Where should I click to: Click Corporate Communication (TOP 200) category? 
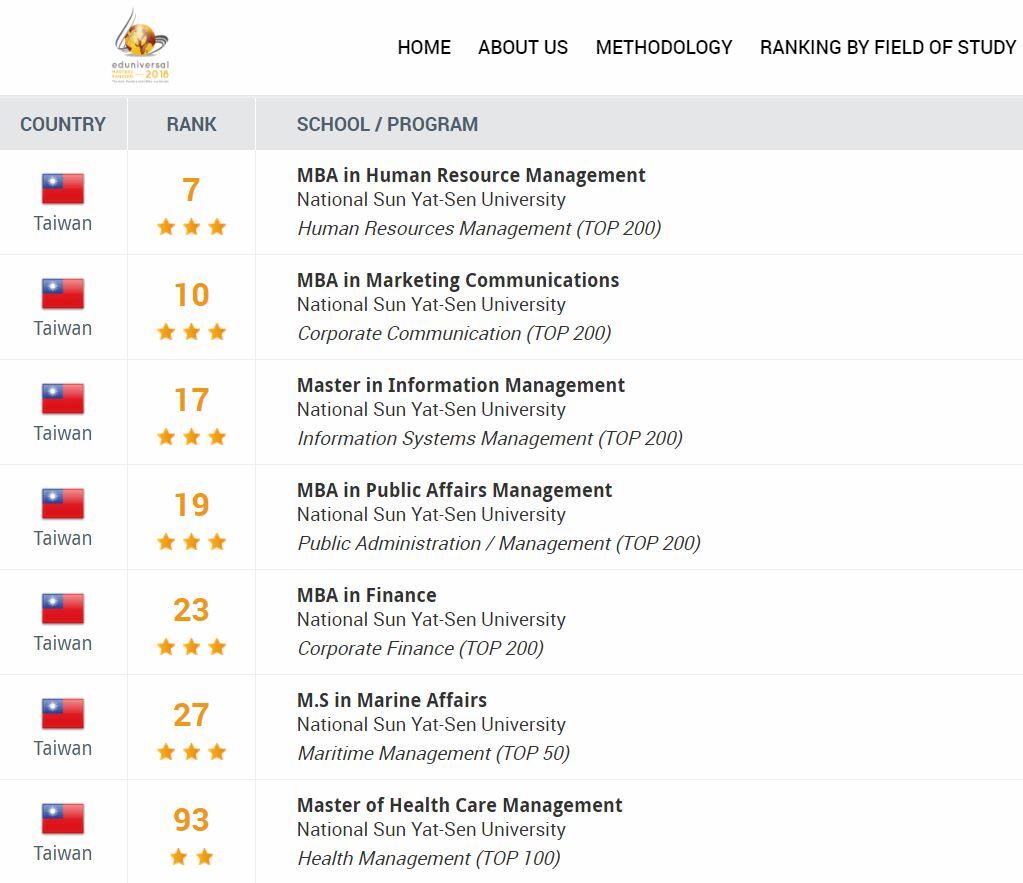click(x=454, y=333)
